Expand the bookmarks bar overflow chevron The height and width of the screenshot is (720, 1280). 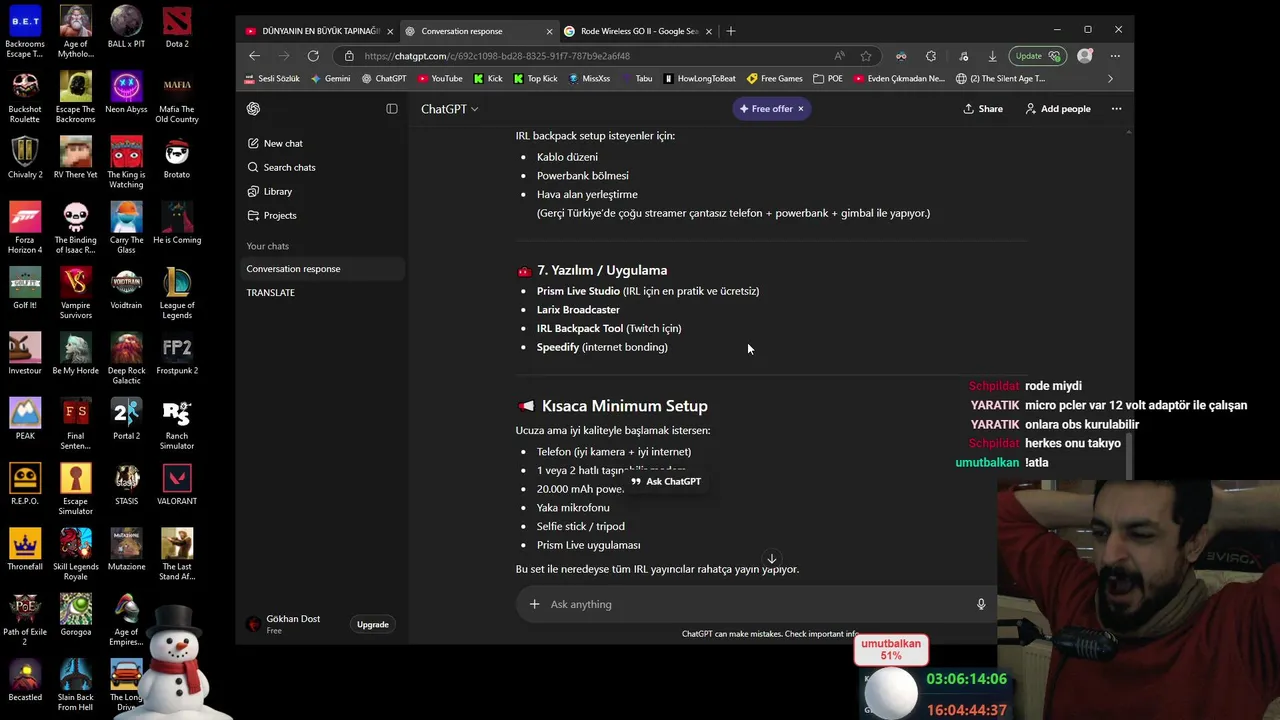[x=1110, y=78]
